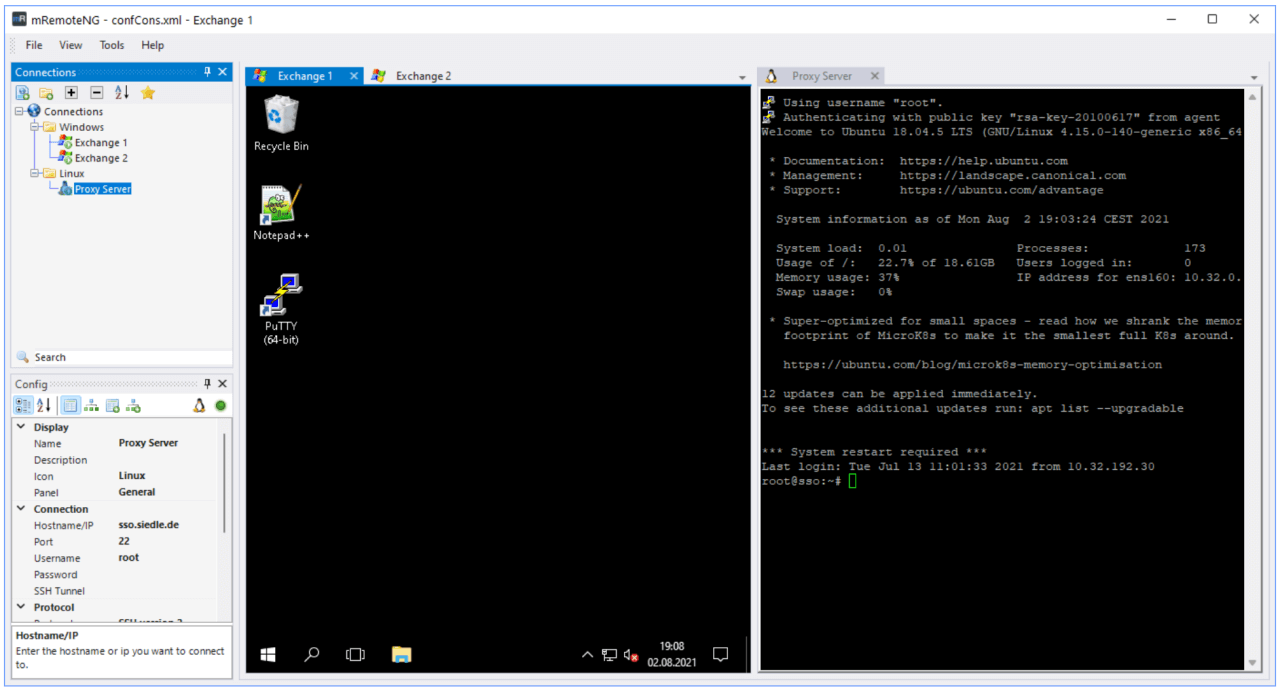Select the Proxy Server tab
The width and height of the screenshot is (1280, 691).
pyautogui.click(x=821, y=76)
